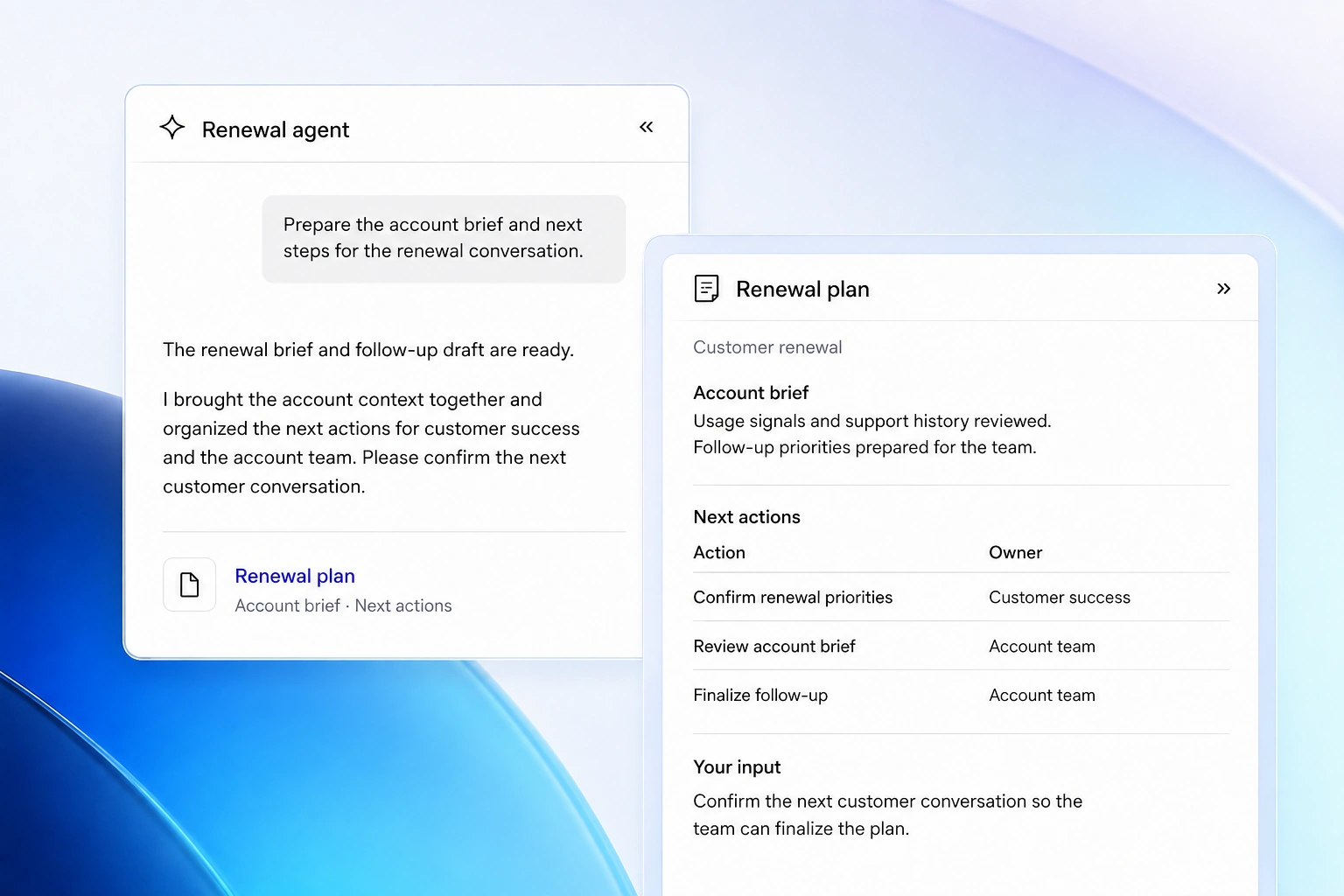Click the Renewal agent sparkle icon

(172, 128)
